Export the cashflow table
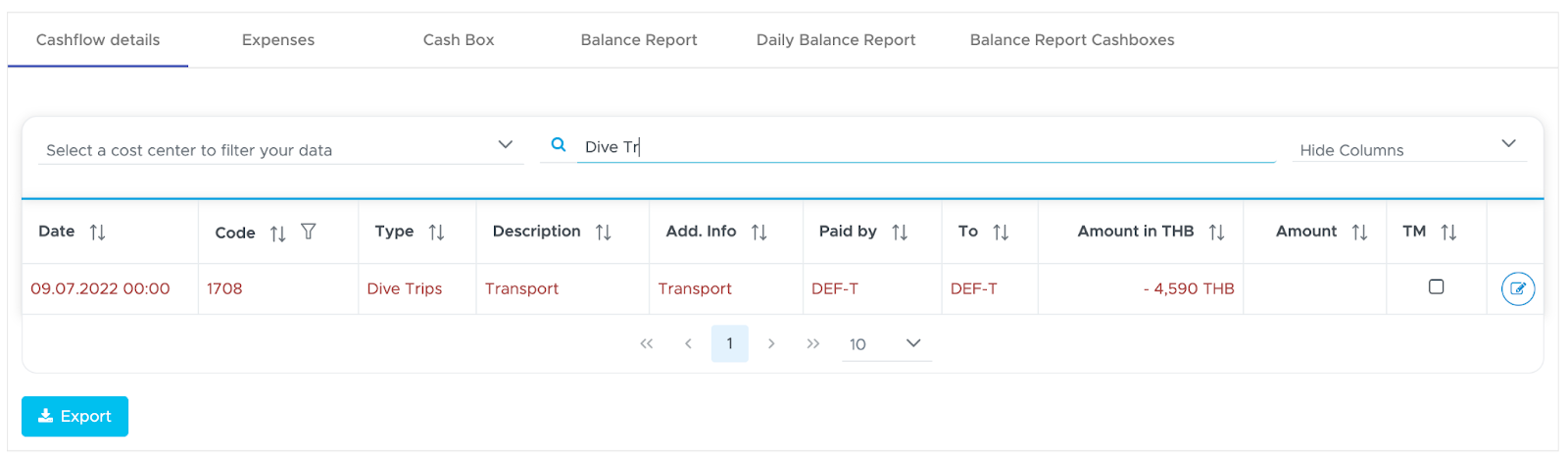The image size is (1568, 463). [75, 416]
